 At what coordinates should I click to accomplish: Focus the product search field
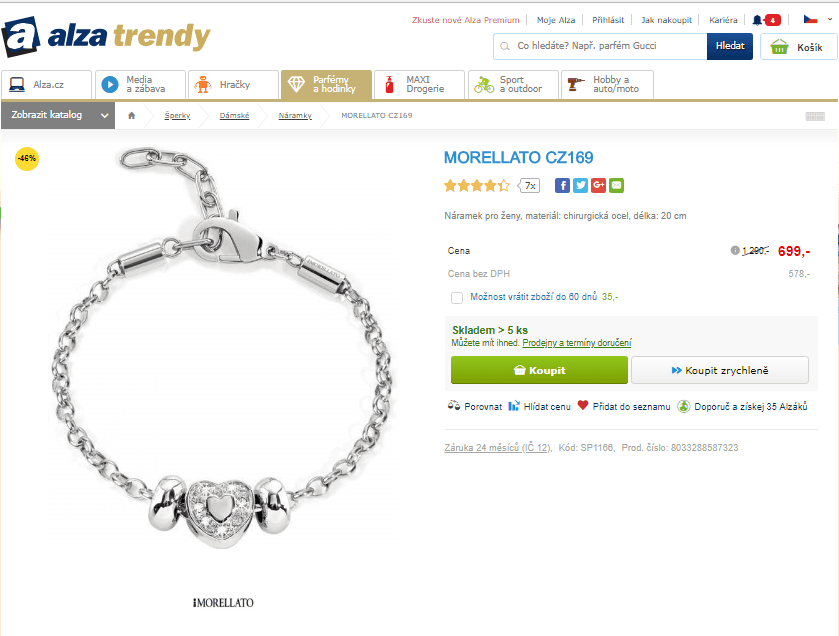(600, 47)
